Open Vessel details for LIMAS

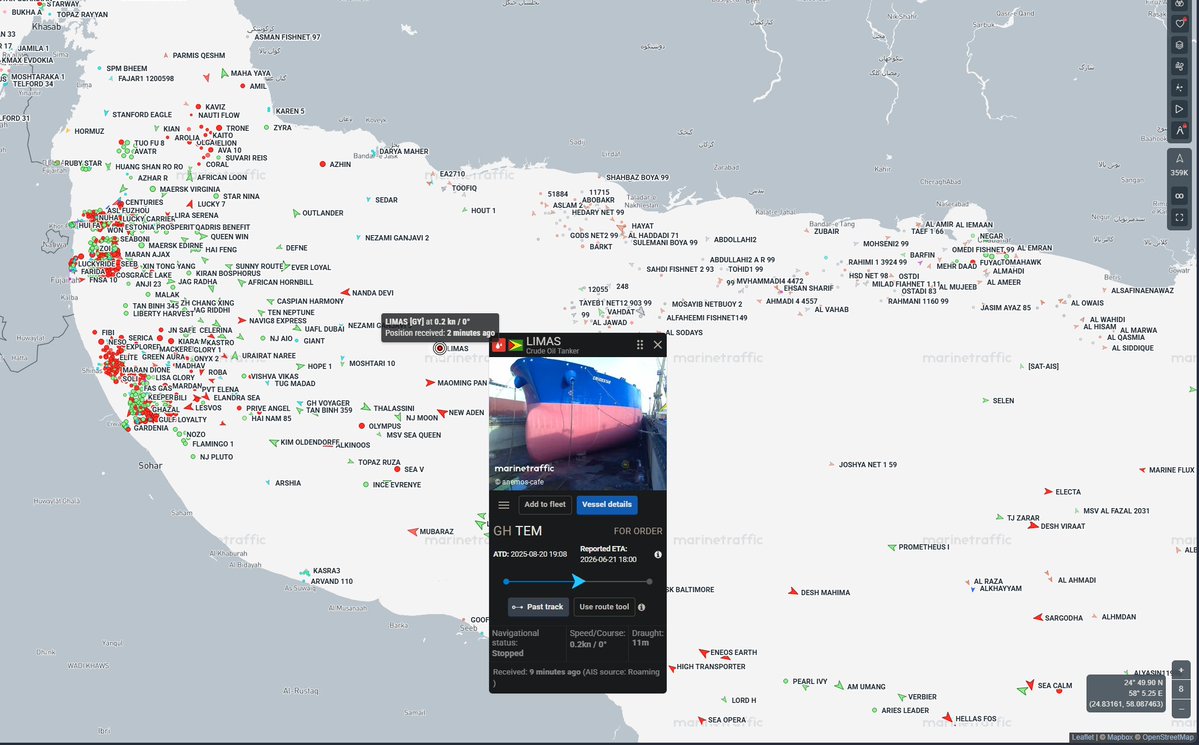[606, 505]
